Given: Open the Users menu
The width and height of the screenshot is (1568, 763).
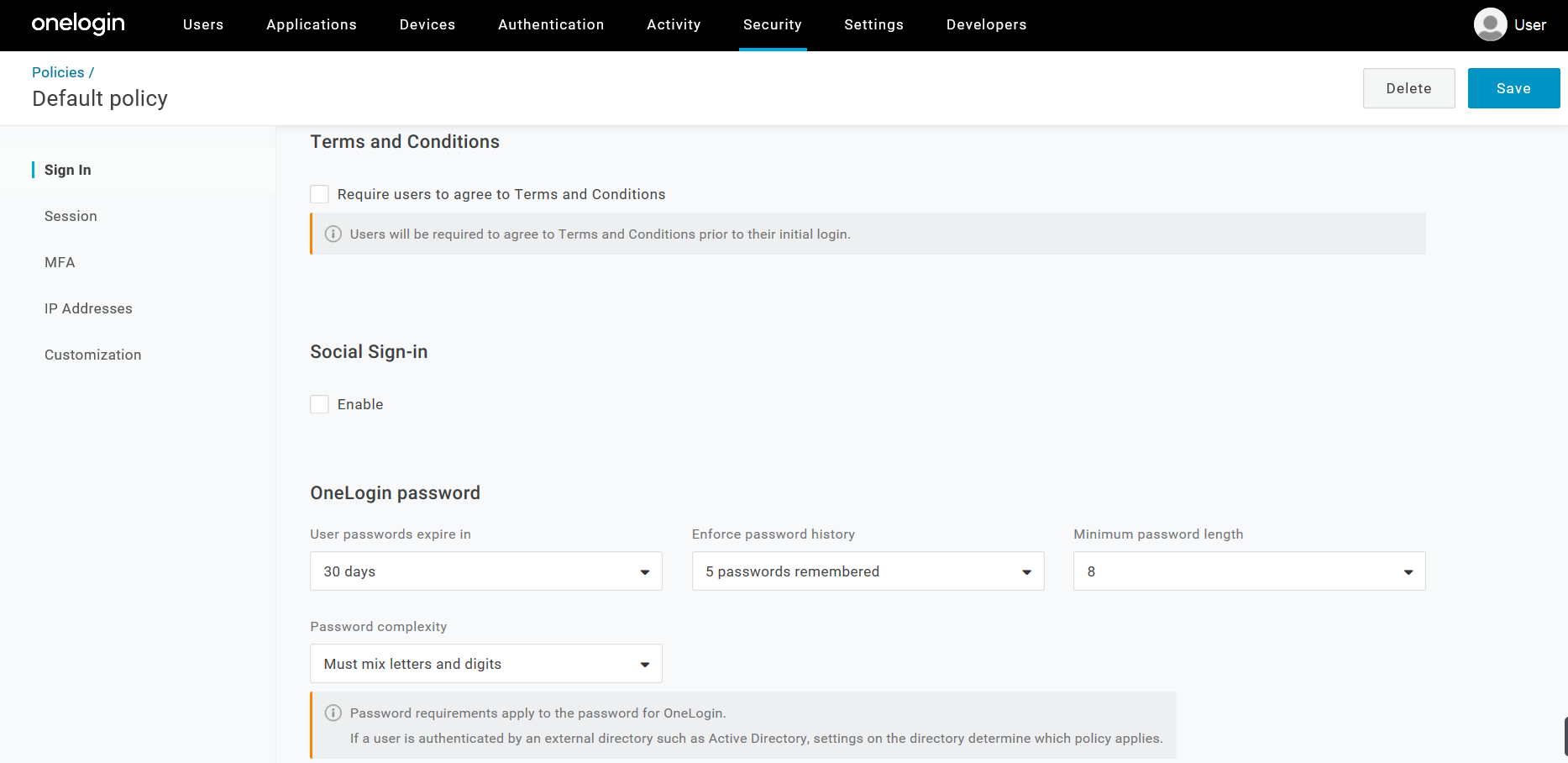Looking at the screenshot, I should click(x=203, y=24).
